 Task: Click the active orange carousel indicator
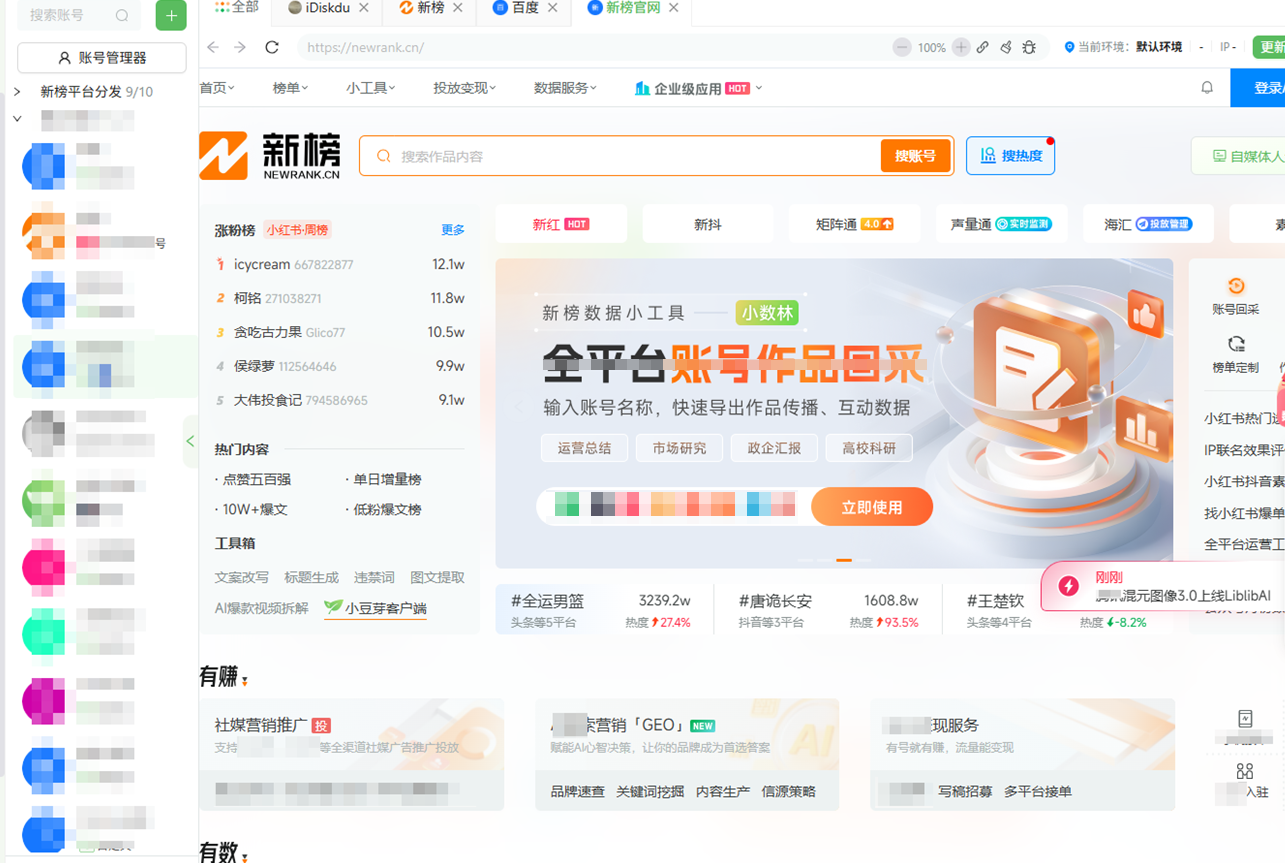(x=844, y=560)
